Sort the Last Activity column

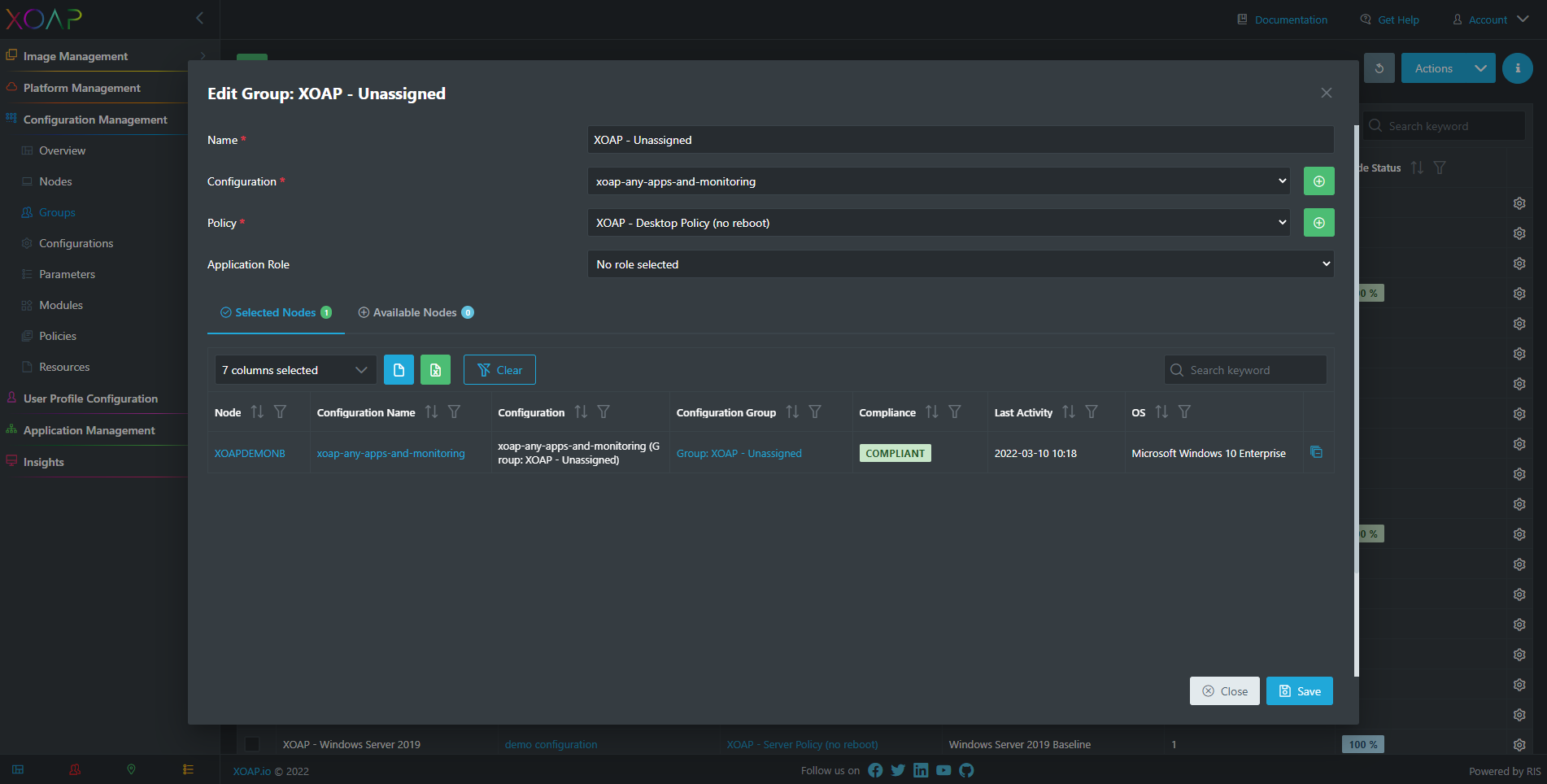pyautogui.click(x=1069, y=412)
